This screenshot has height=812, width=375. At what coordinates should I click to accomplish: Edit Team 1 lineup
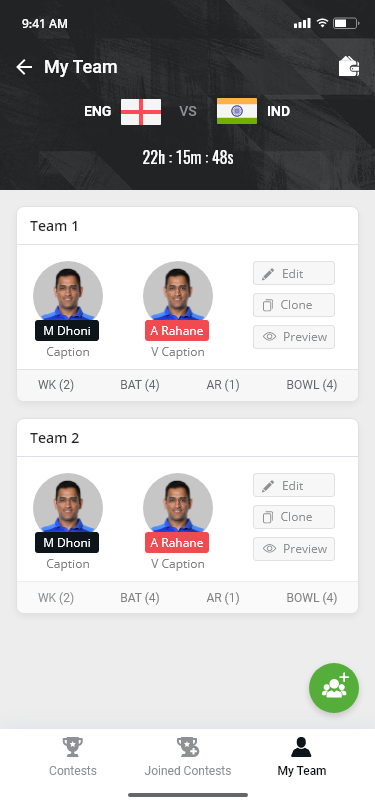point(294,273)
